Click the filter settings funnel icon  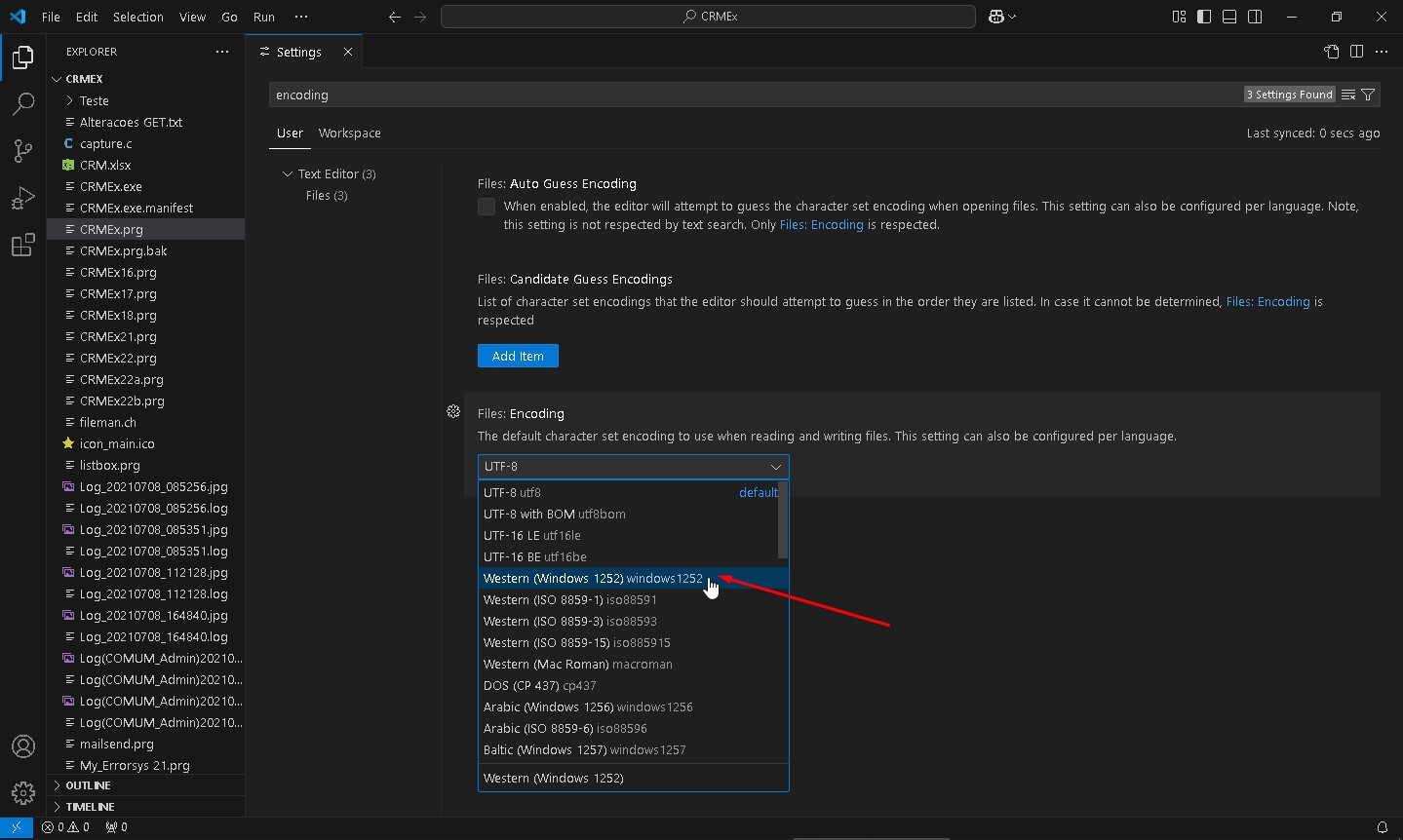tap(1368, 95)
